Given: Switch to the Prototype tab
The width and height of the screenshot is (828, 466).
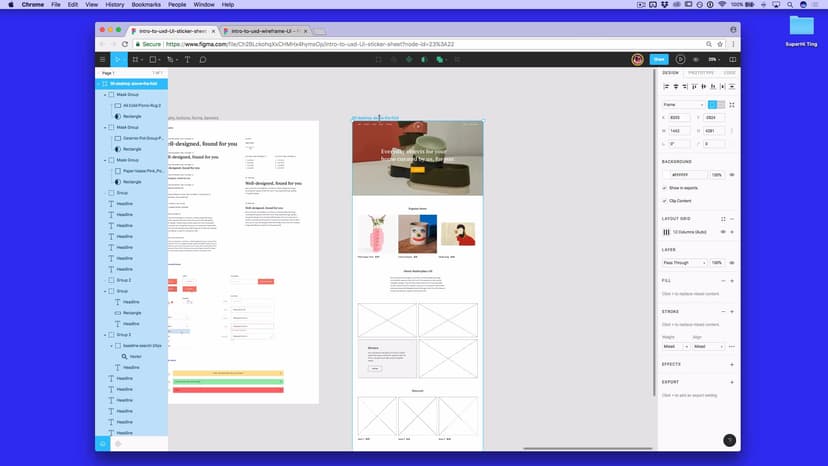Looking at the screenshot, I should tap(701, 73).
